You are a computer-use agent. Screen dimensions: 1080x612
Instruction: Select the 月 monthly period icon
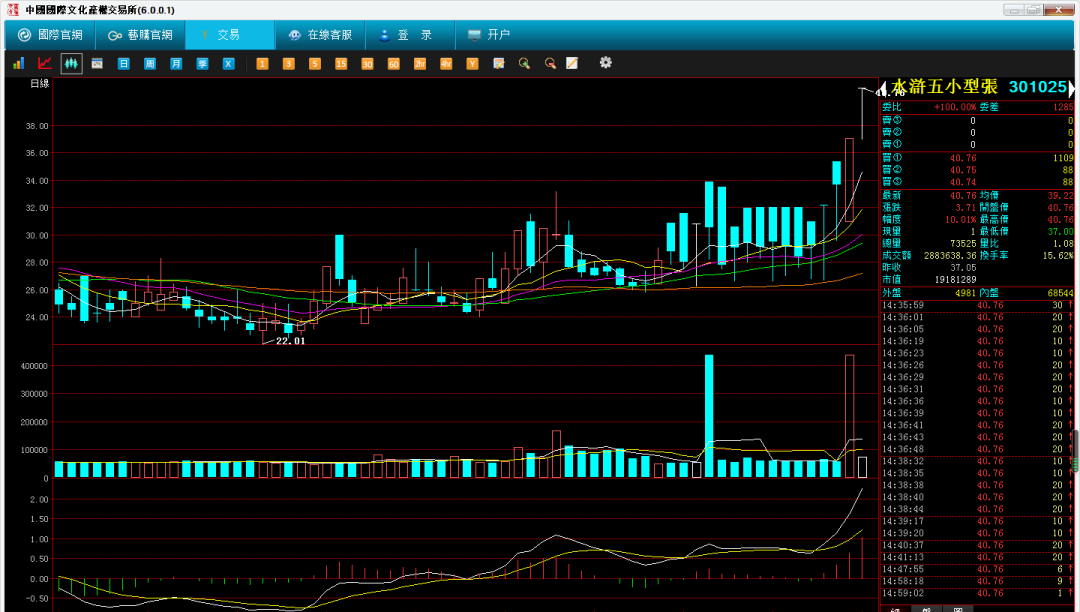[176, 63]
